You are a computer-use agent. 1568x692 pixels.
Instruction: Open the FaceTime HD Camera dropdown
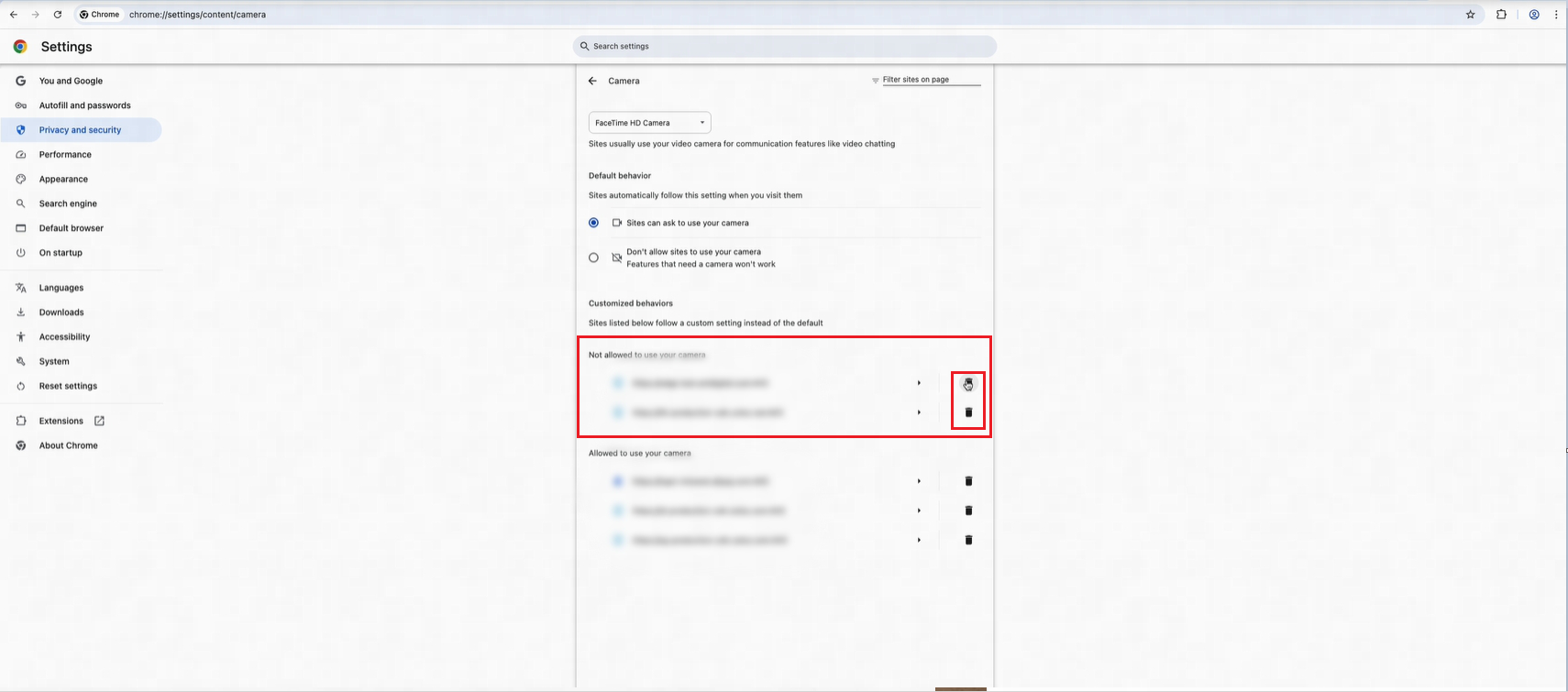649,123
